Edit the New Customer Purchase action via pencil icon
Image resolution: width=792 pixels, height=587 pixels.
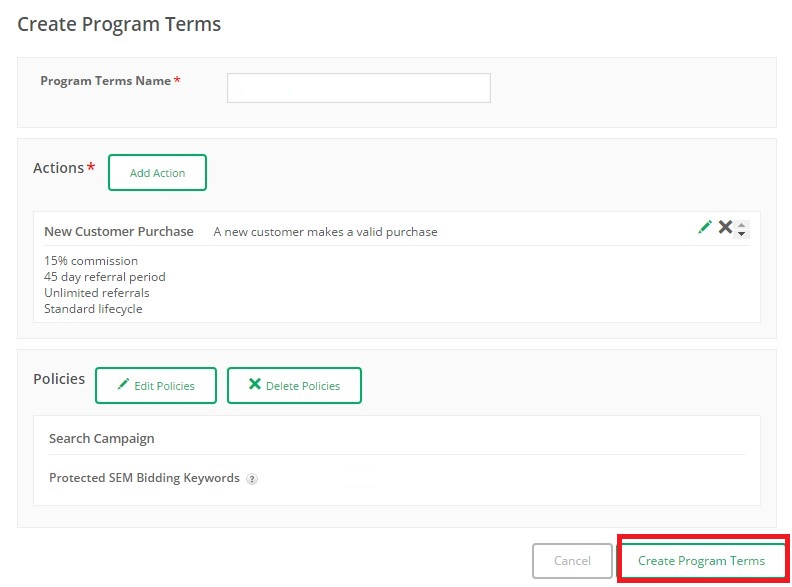(x=705, y=227)
